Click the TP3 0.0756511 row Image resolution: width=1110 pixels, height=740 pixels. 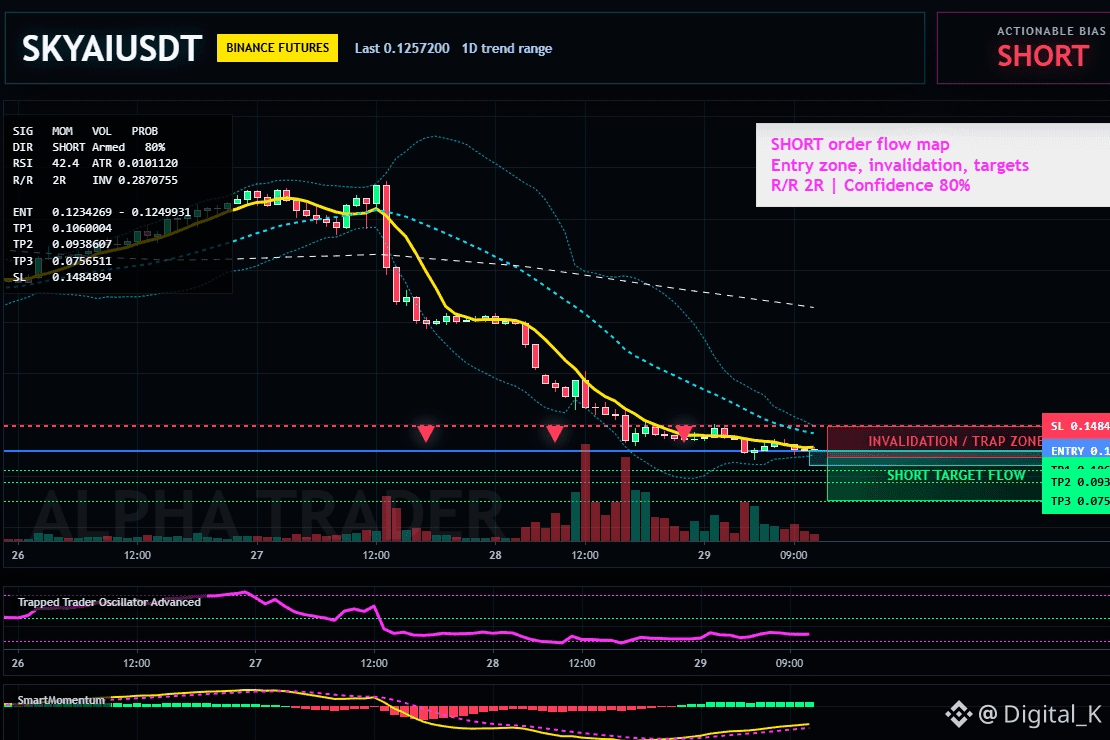[62, 261]
